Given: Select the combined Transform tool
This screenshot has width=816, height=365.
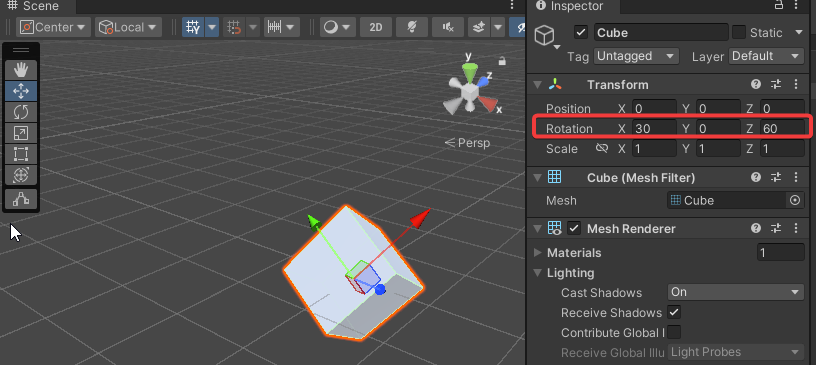Looking at the screenshot, I should (21, 175).
